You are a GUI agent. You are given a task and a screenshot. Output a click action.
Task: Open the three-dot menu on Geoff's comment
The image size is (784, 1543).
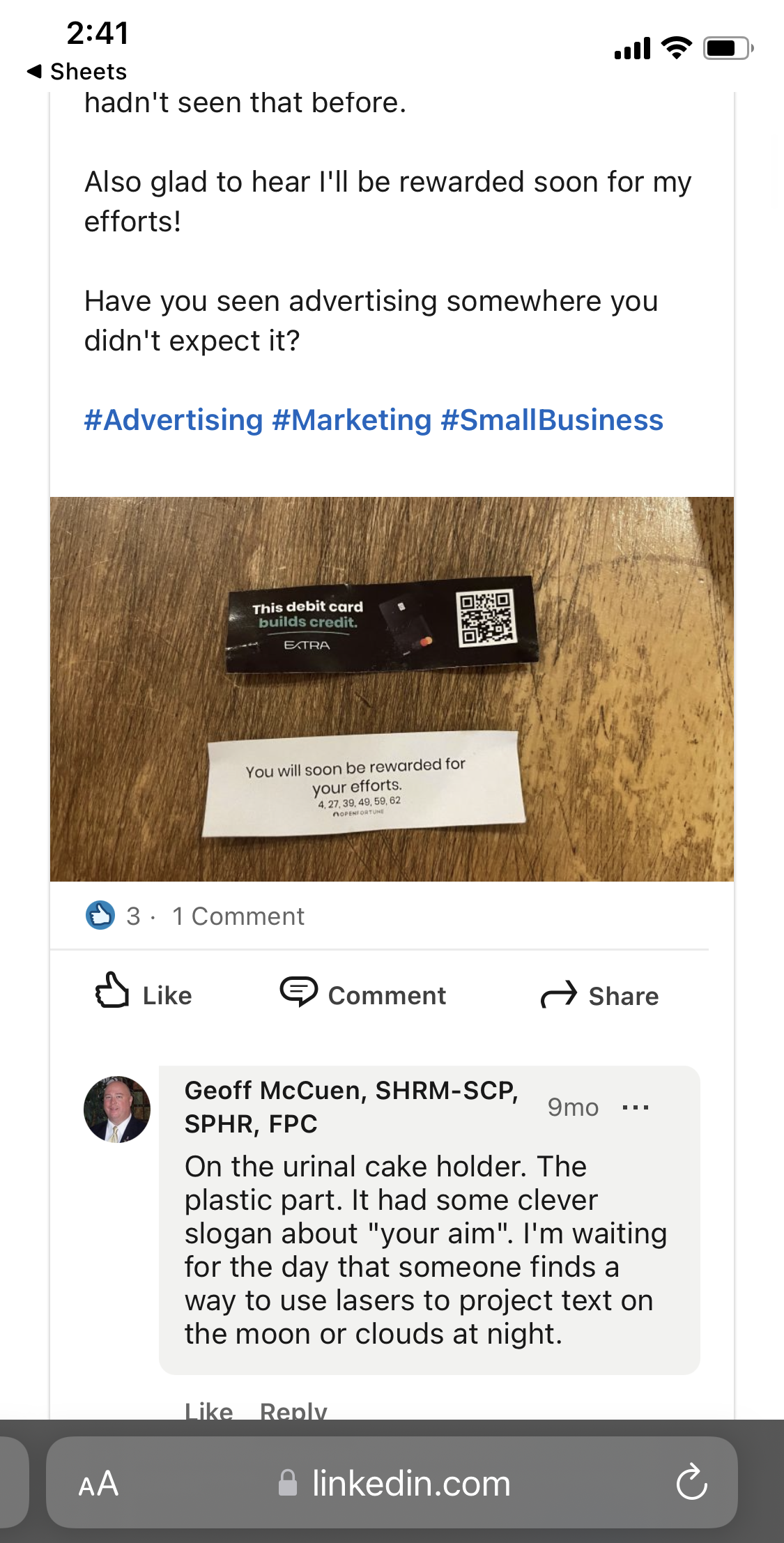coord(636,1107)
